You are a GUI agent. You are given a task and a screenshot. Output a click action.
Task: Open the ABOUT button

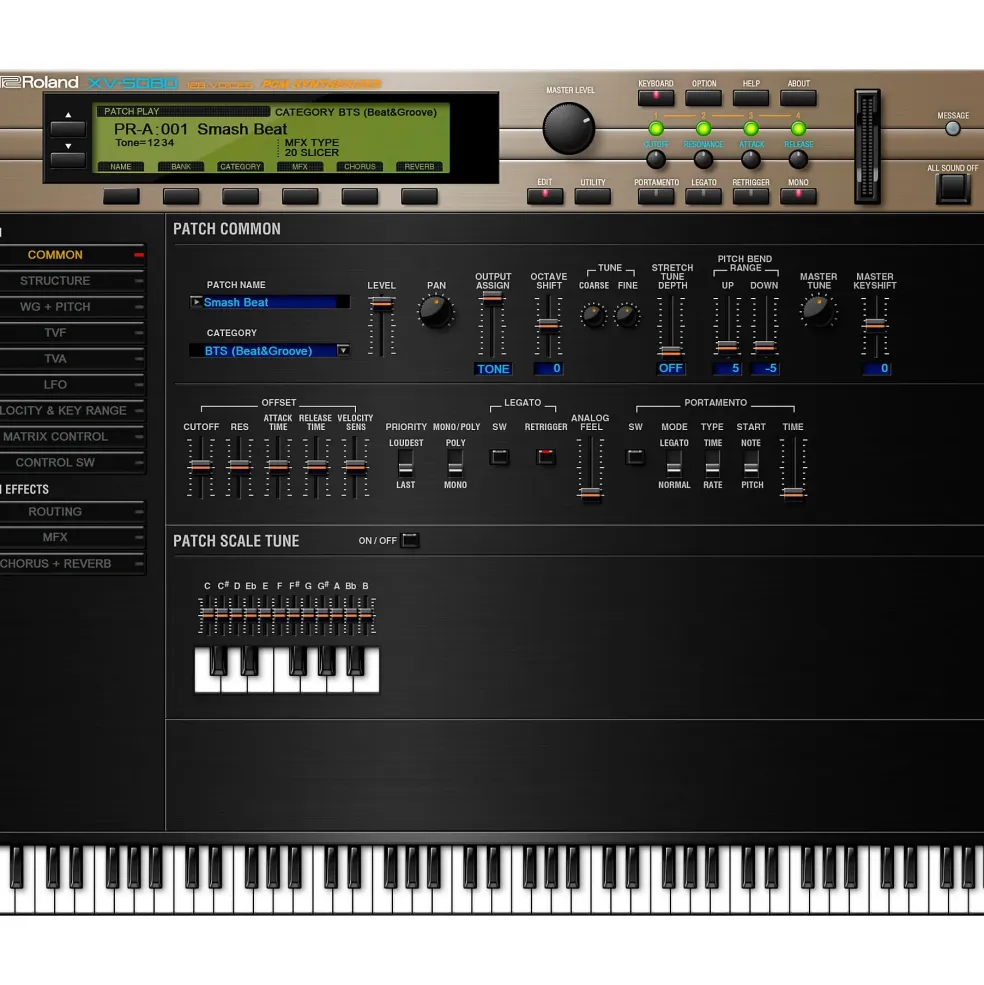(798, 98)
